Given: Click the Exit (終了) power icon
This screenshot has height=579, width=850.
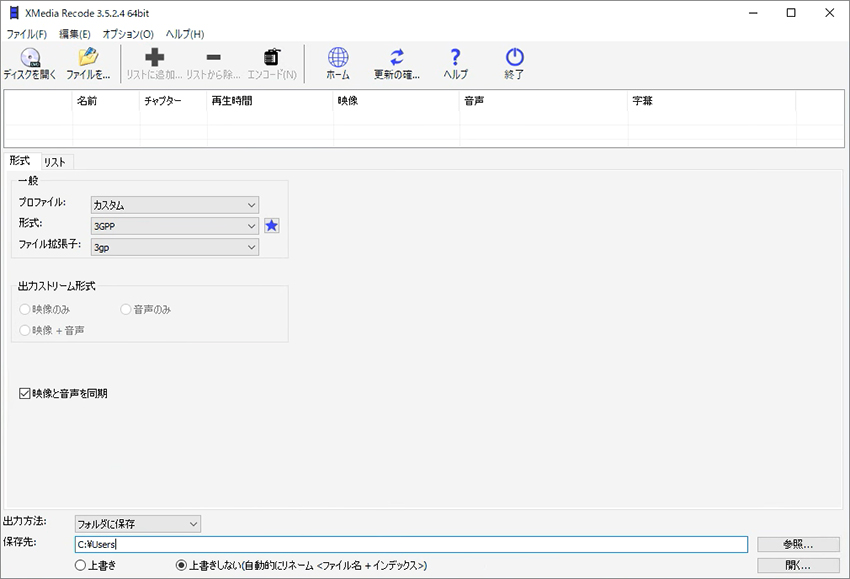Looking at the screenshot, I should click(514, 57).
